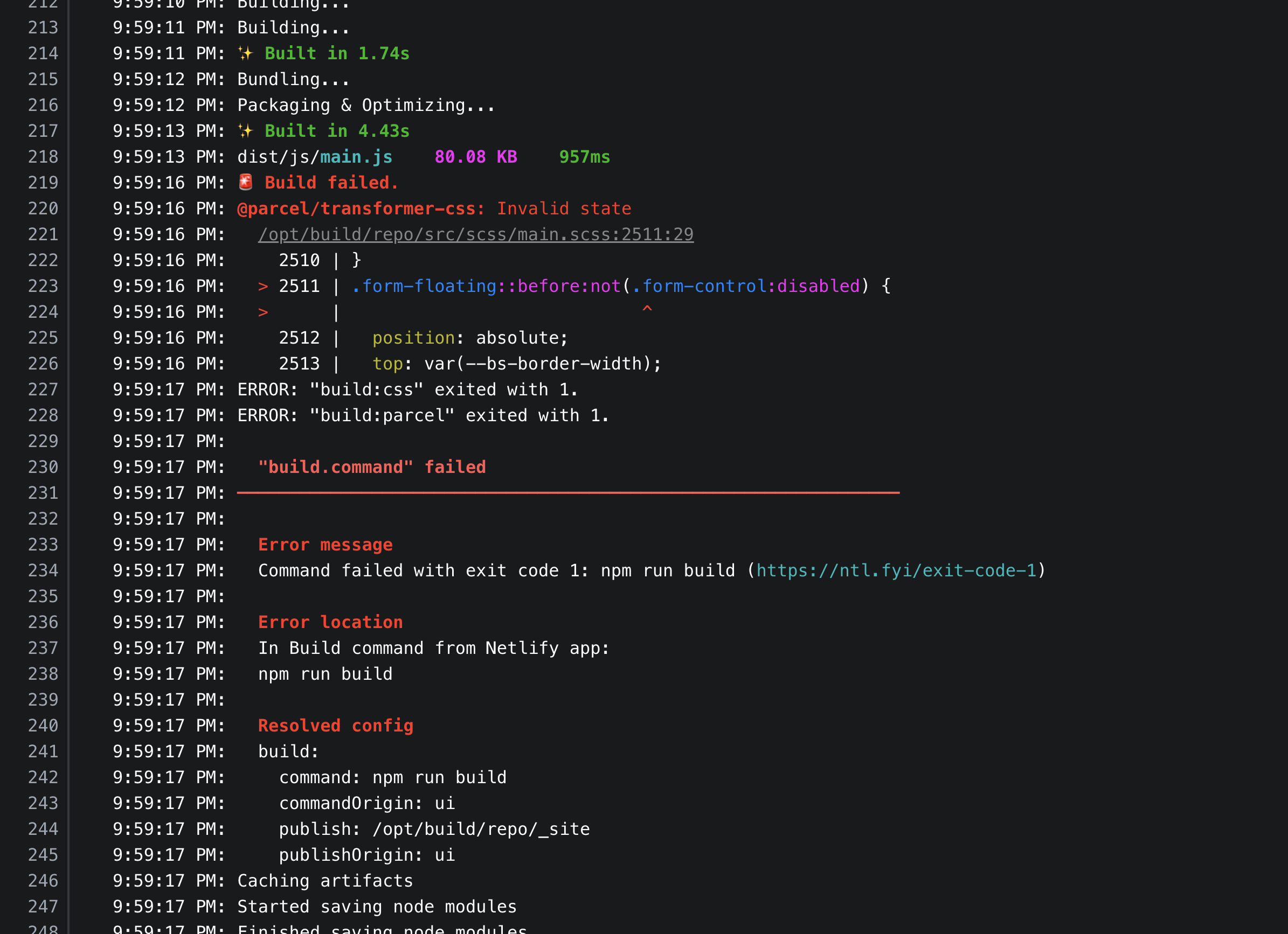Click the 'build:' config line on row 241

tap(288, 751)
